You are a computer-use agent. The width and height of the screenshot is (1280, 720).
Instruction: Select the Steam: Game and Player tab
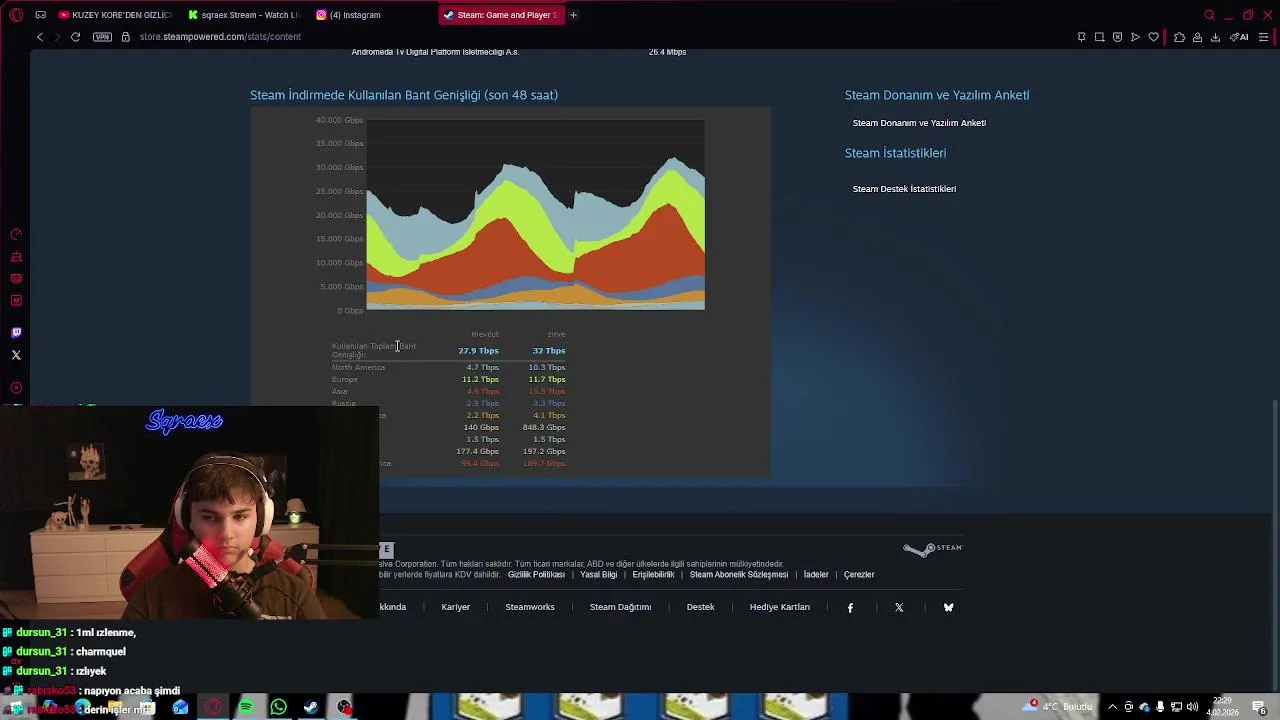[x=500, y=15]
